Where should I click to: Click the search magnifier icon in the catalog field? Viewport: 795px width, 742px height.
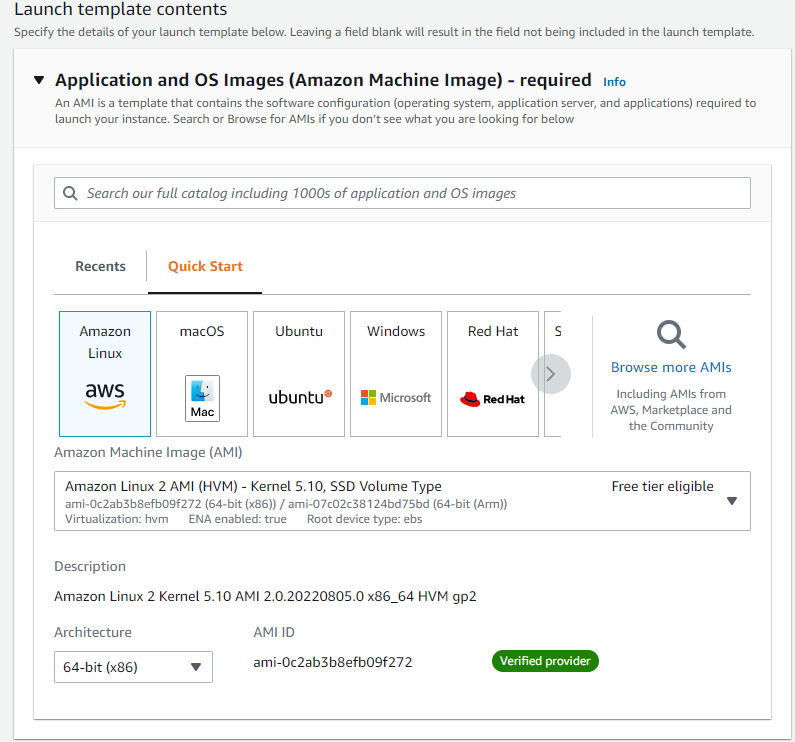click(70, 193)
